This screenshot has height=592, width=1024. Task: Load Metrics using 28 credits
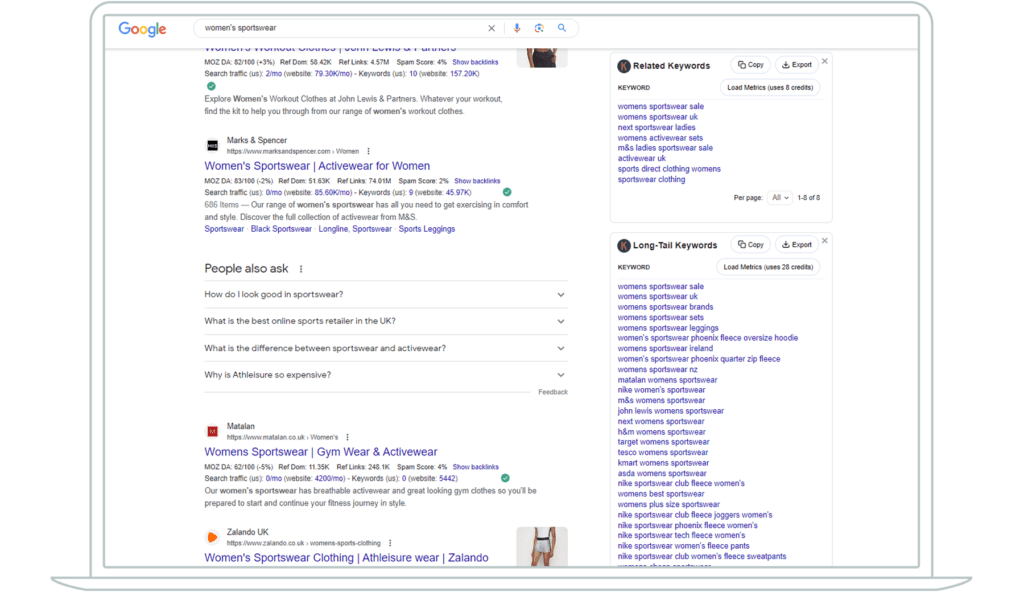(768, 267)
